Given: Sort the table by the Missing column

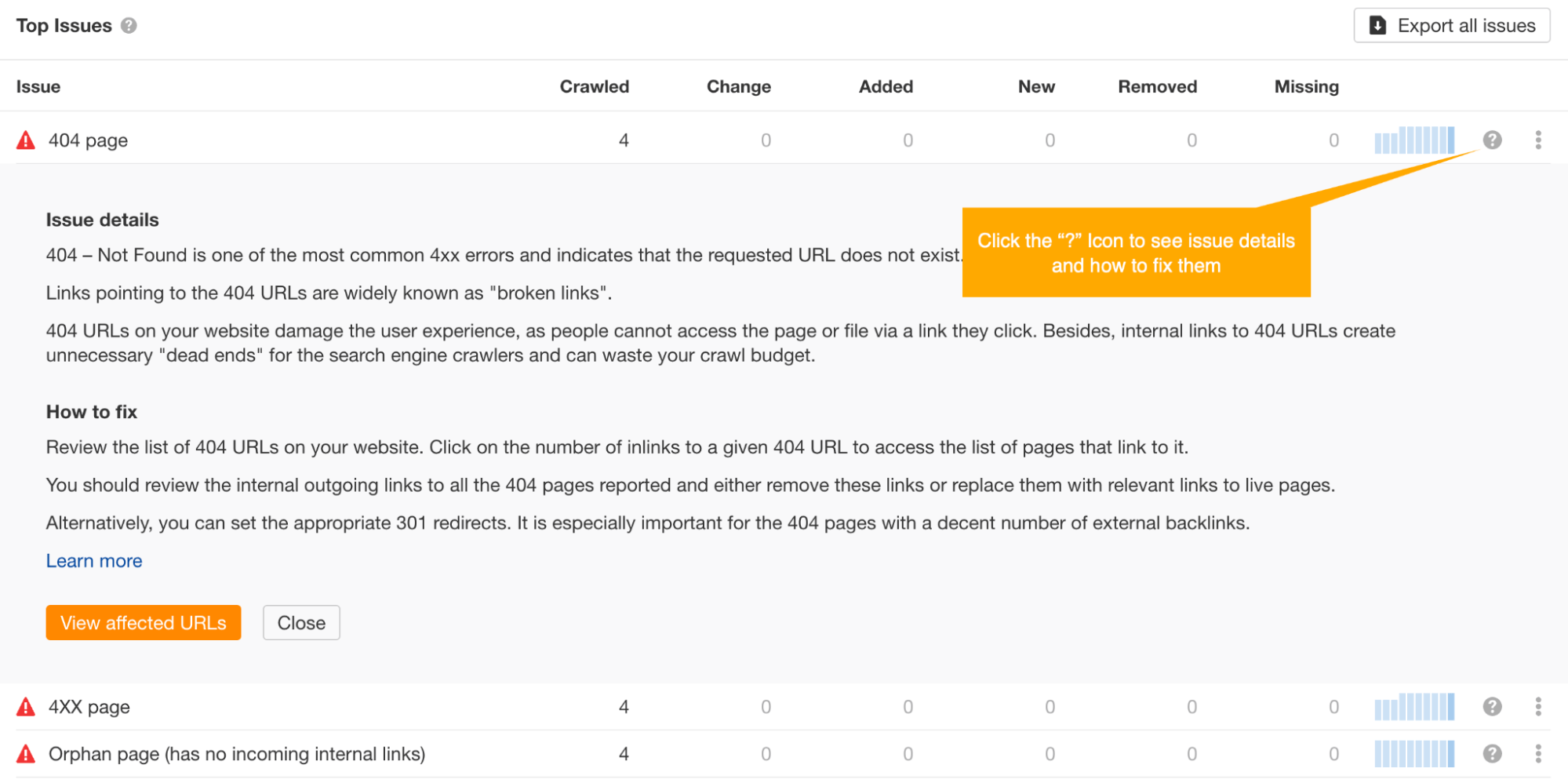Looking at the screenshot, I should pyautogui.click(x=1305, y=86).
